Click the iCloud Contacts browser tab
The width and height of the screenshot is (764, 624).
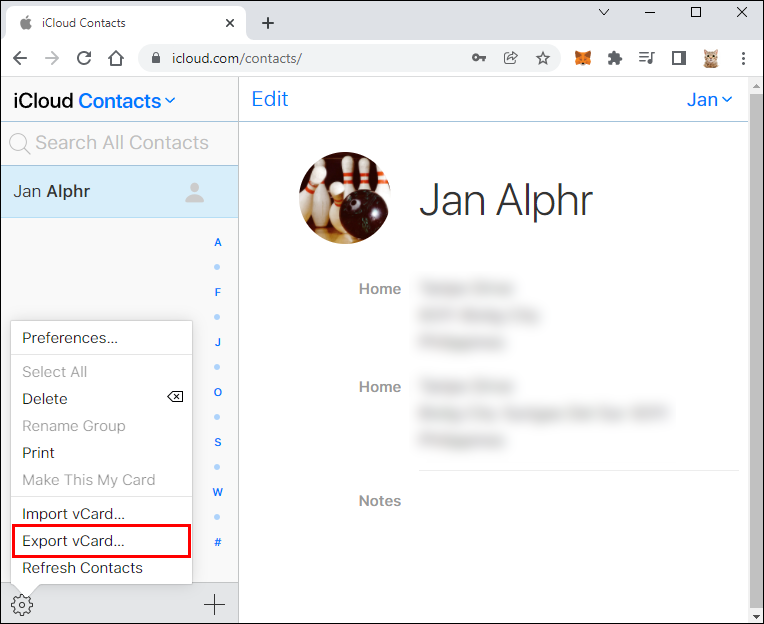[126, 23]
